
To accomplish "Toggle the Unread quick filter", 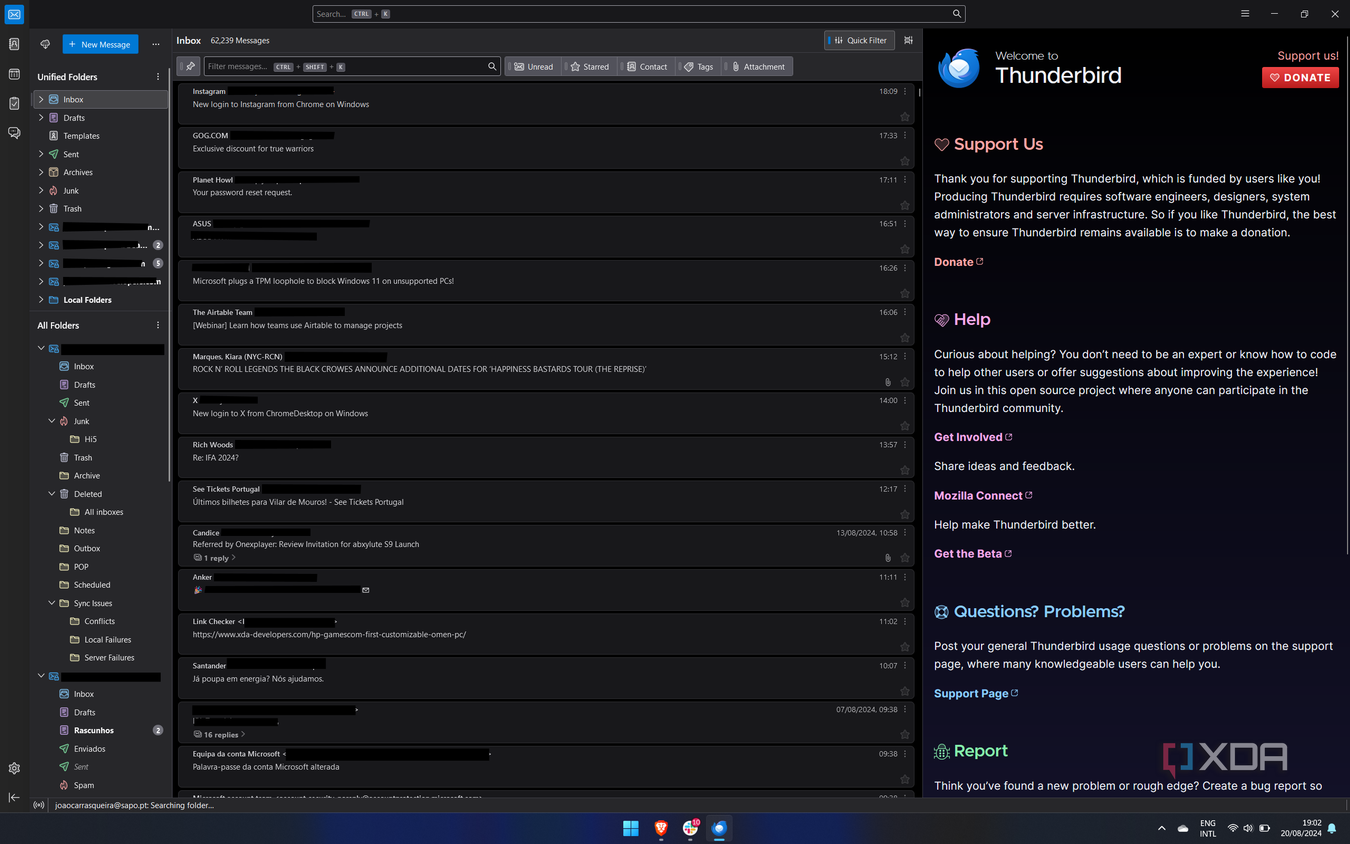I will click(x=533, y=66).
